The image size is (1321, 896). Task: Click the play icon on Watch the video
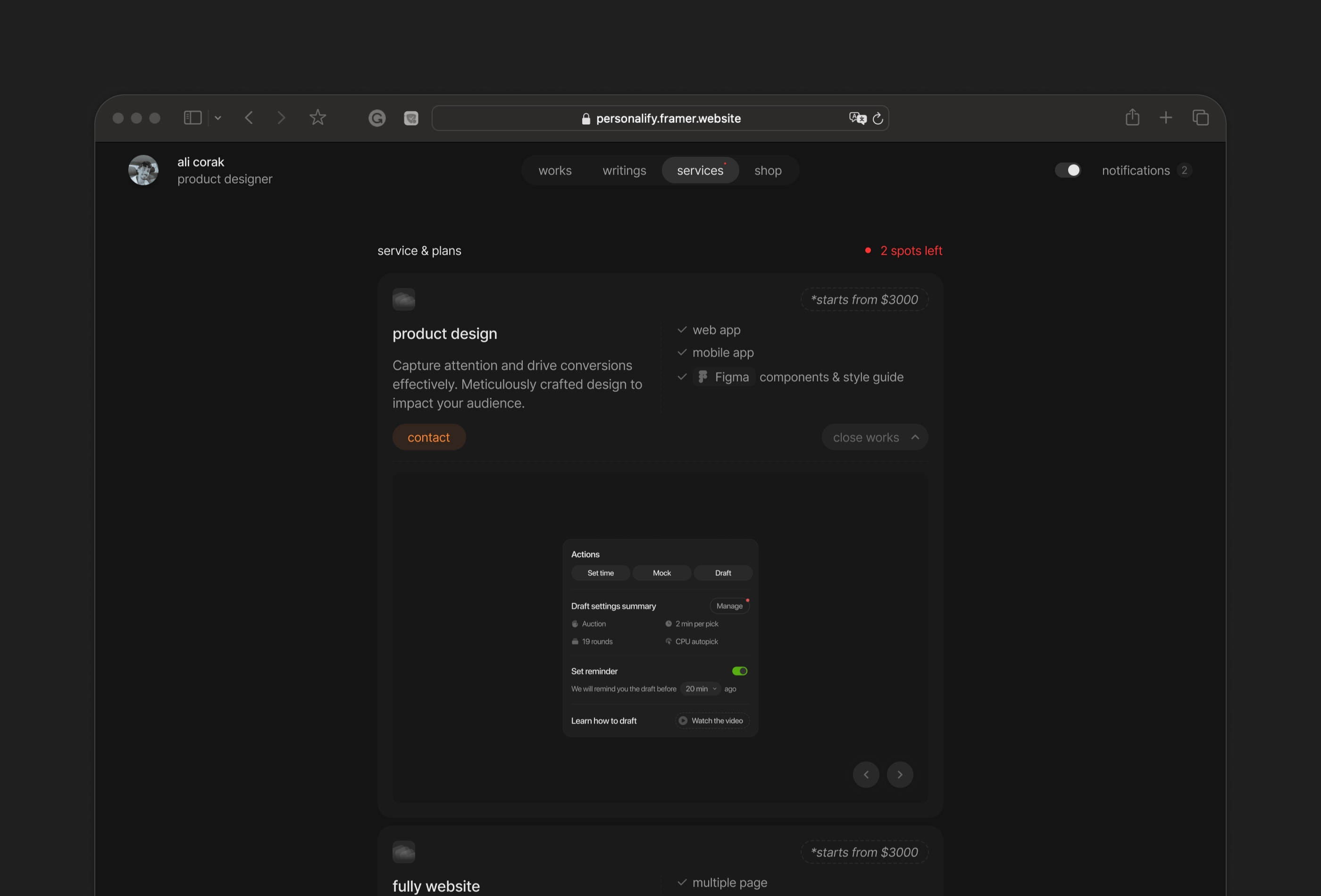[x=682, y=721]
